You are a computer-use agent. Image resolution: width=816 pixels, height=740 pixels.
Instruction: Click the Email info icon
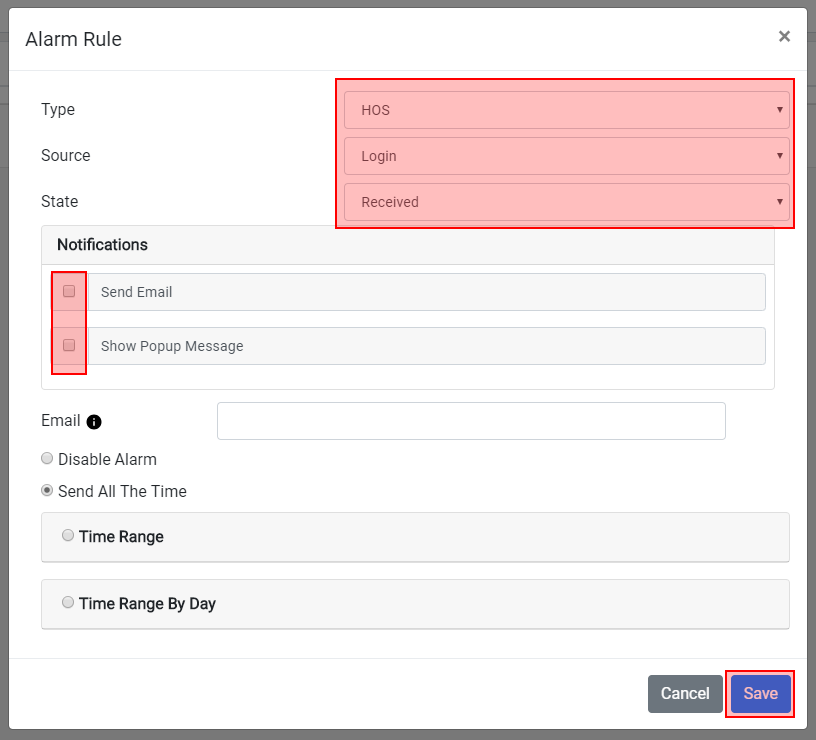(94, 422)
